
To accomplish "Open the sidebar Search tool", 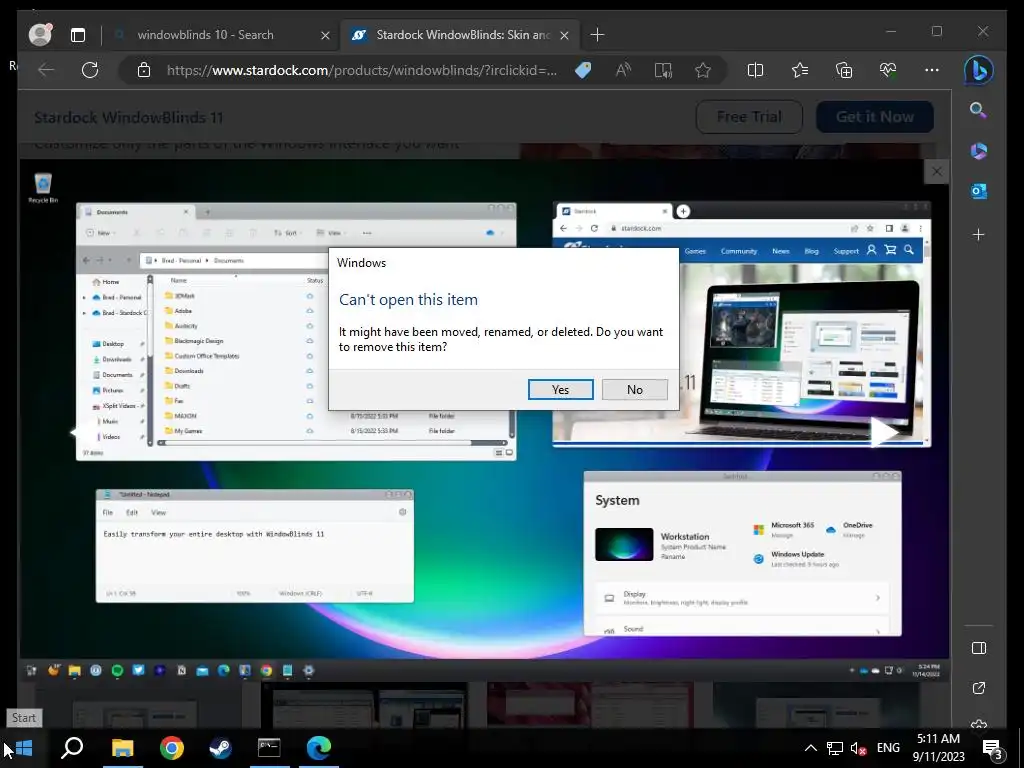I will tap(978, 110).
